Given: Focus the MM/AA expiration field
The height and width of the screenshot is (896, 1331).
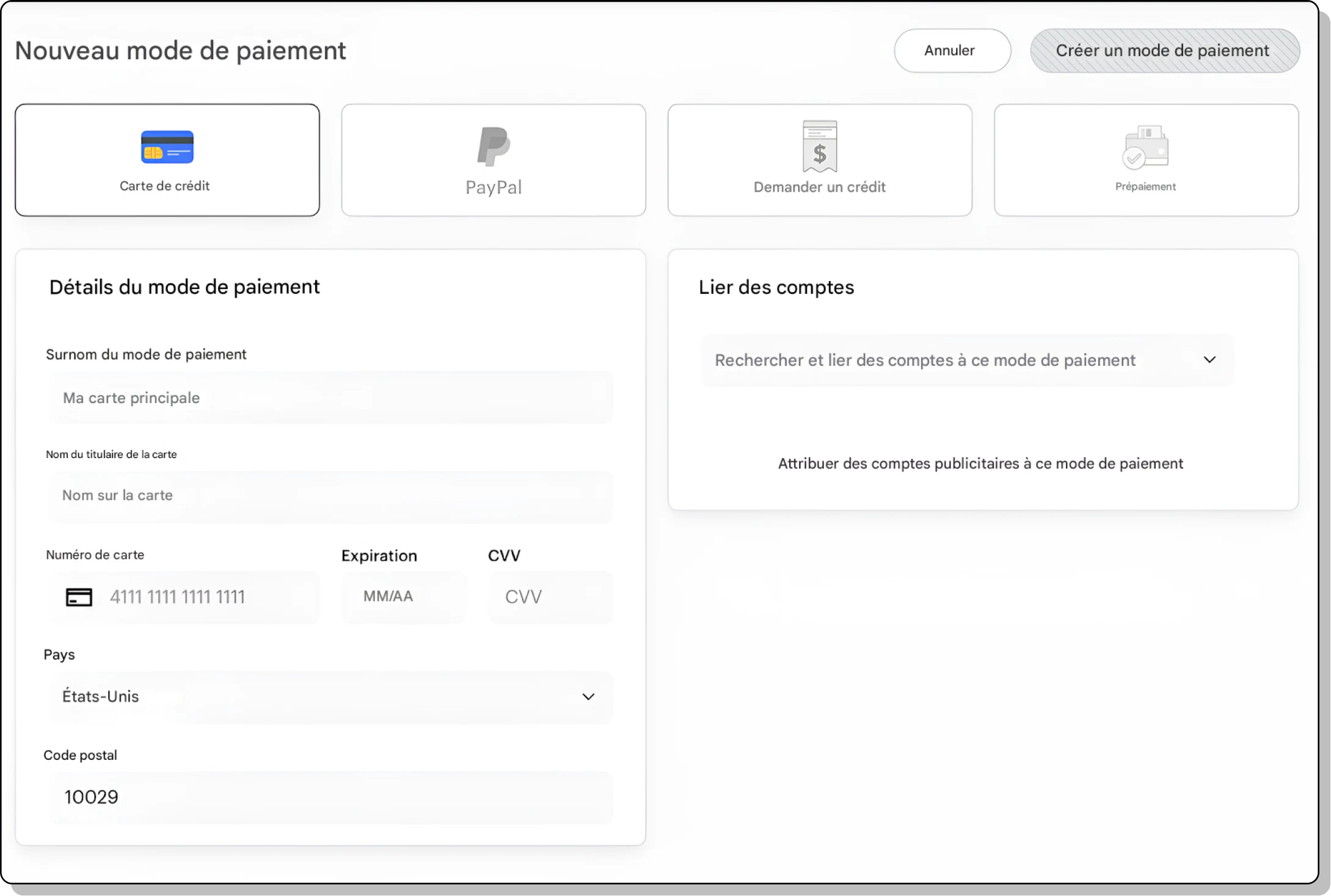Looking at the screenshot, I should (404, 597).
